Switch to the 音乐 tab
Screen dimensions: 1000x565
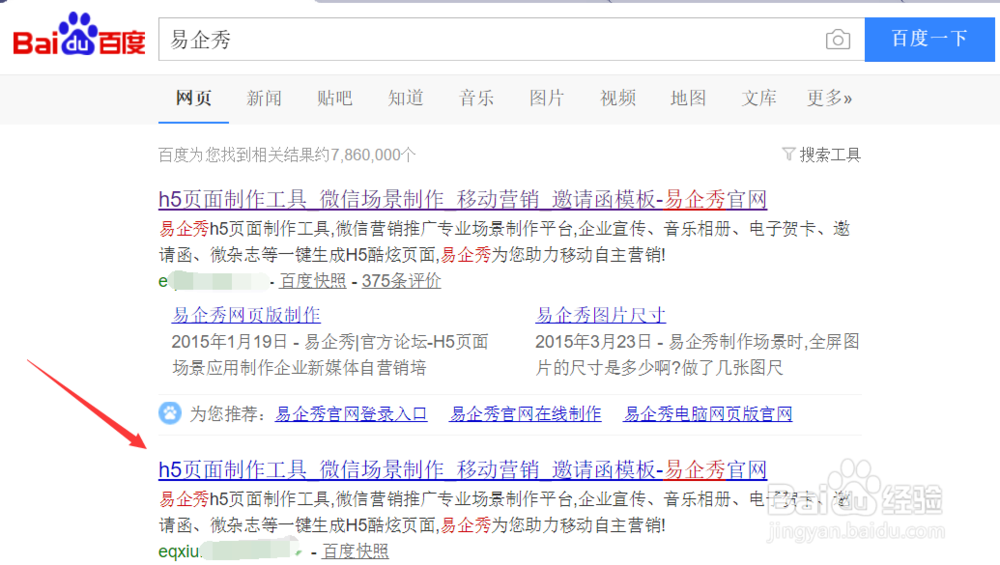[476, 98]
